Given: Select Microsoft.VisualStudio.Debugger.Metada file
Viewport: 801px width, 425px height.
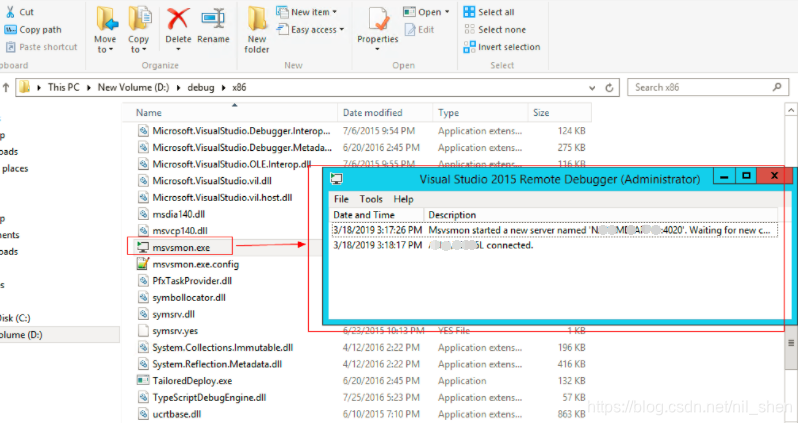Looking at the screenshot, I should pyautogui.click(x=242, y=148).
